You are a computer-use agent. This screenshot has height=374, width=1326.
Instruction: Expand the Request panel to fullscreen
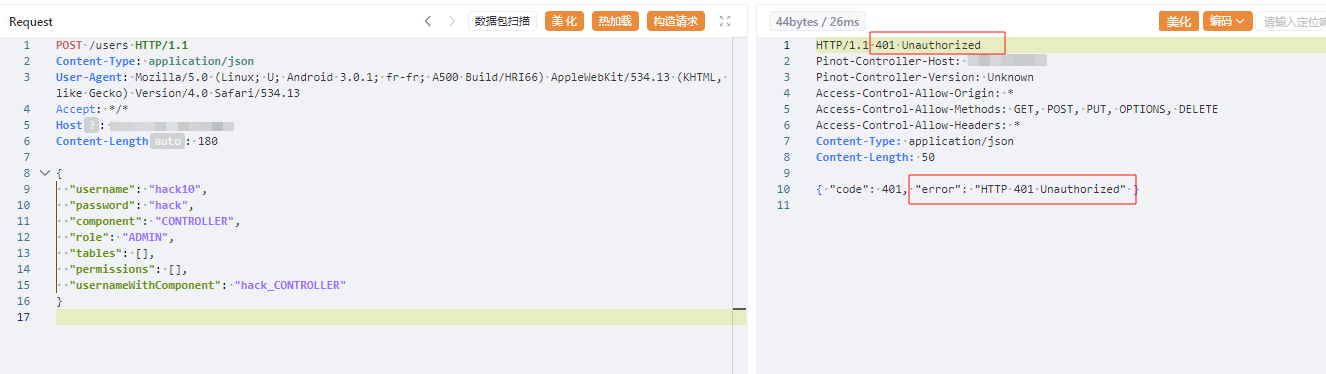[x=725, y=21]
